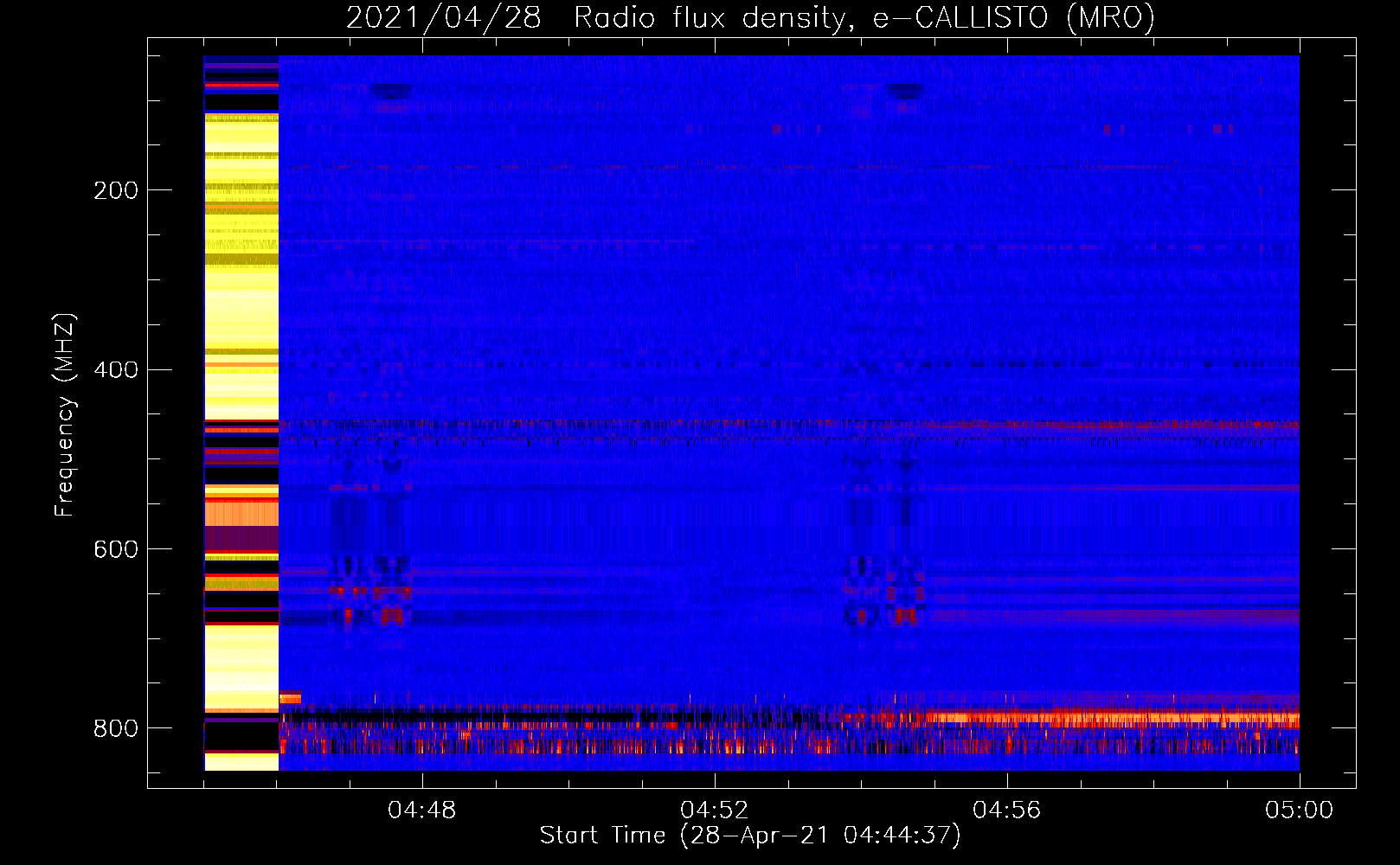Click the plot title "2021/04/28 Radio flux density, e-CALLISTO (MRO)"

750,16
